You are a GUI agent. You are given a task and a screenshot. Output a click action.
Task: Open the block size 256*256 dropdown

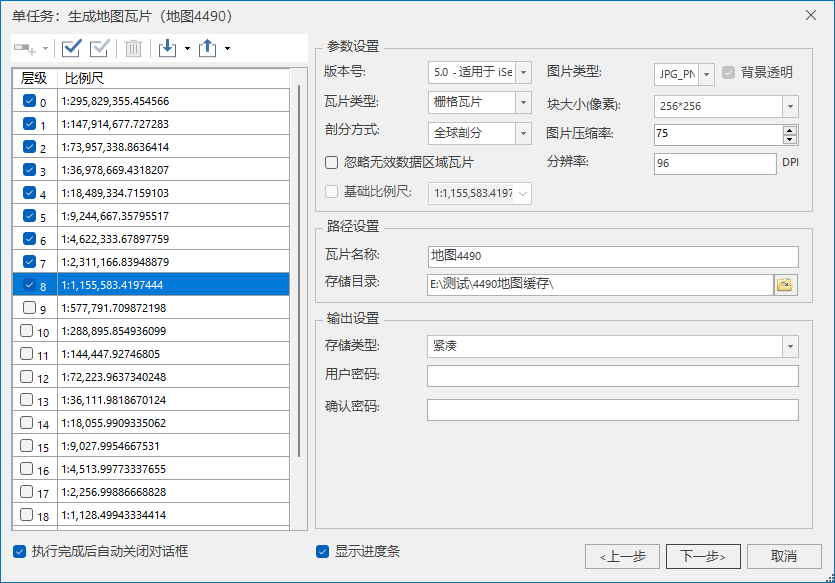click(790, 106)
